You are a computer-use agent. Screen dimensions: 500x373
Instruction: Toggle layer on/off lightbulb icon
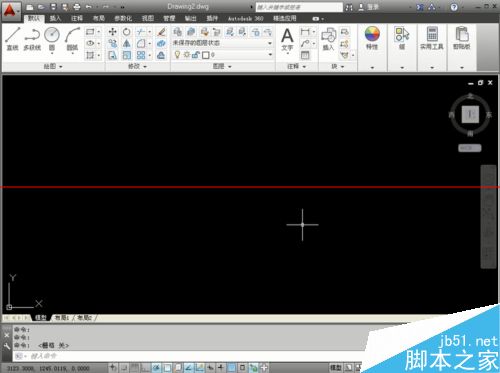[x=177, y=55]
